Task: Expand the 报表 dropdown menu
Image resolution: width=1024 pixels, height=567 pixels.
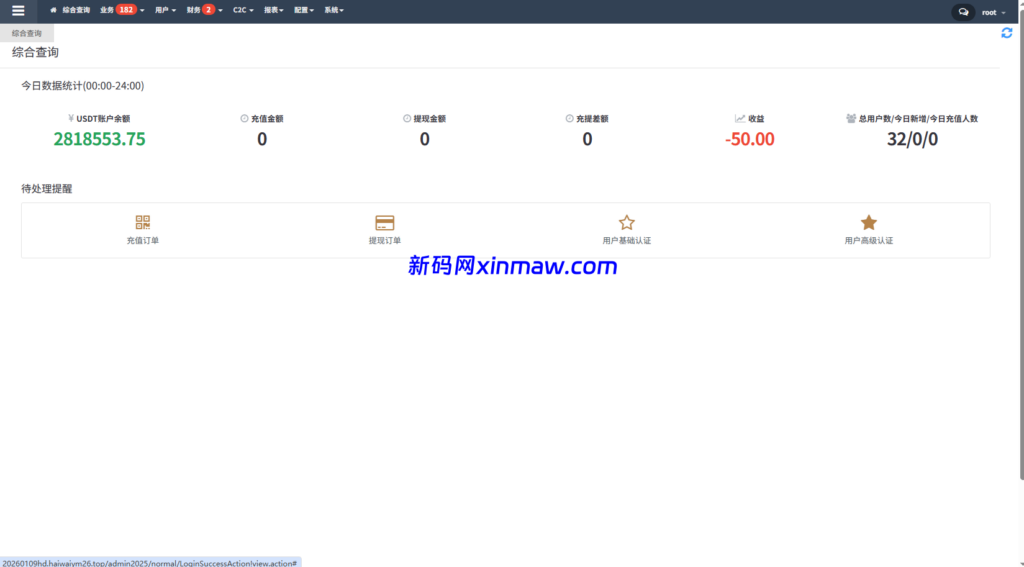Action: (274, 10)
